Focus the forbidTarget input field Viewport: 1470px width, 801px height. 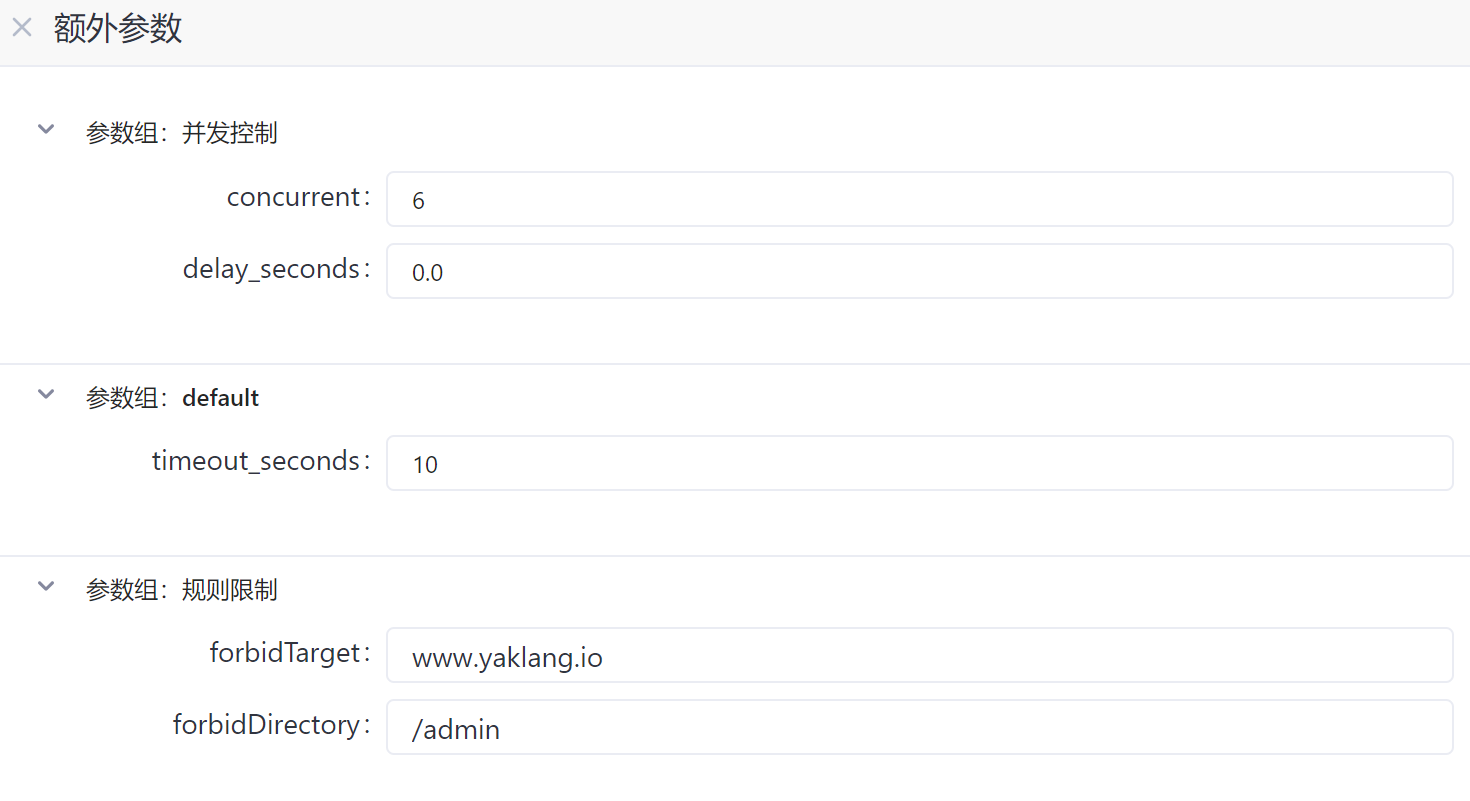point(919,655)
